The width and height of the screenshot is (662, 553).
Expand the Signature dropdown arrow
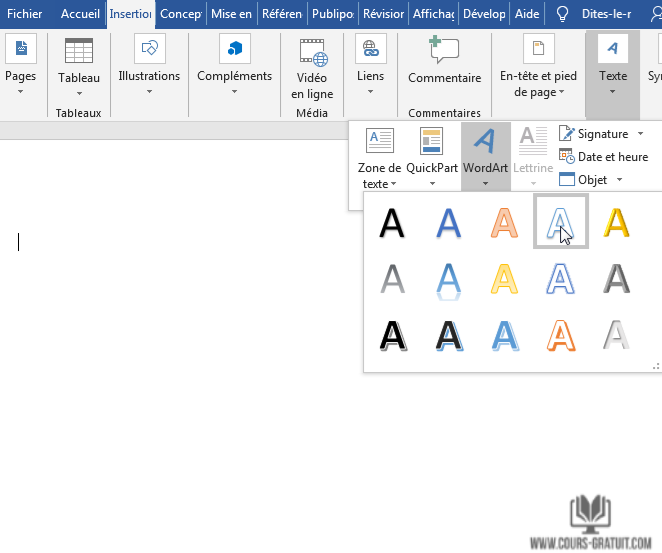[640, 134]
